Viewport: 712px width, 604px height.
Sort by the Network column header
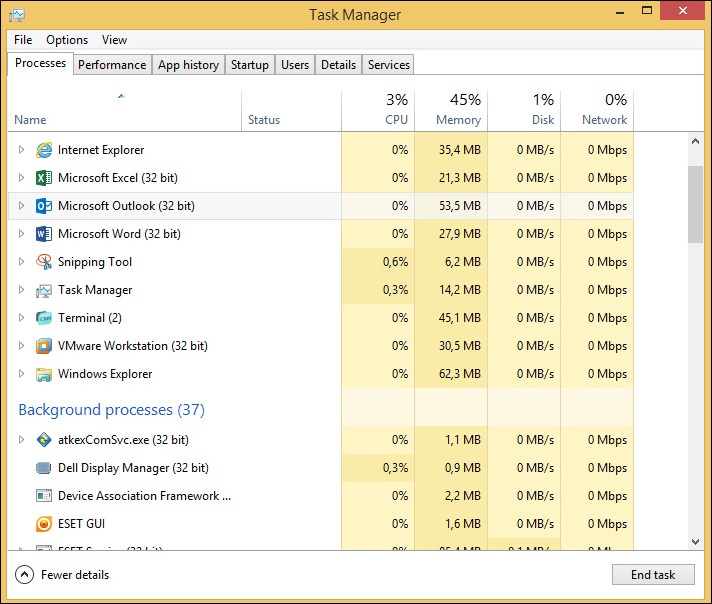(597, 111)
